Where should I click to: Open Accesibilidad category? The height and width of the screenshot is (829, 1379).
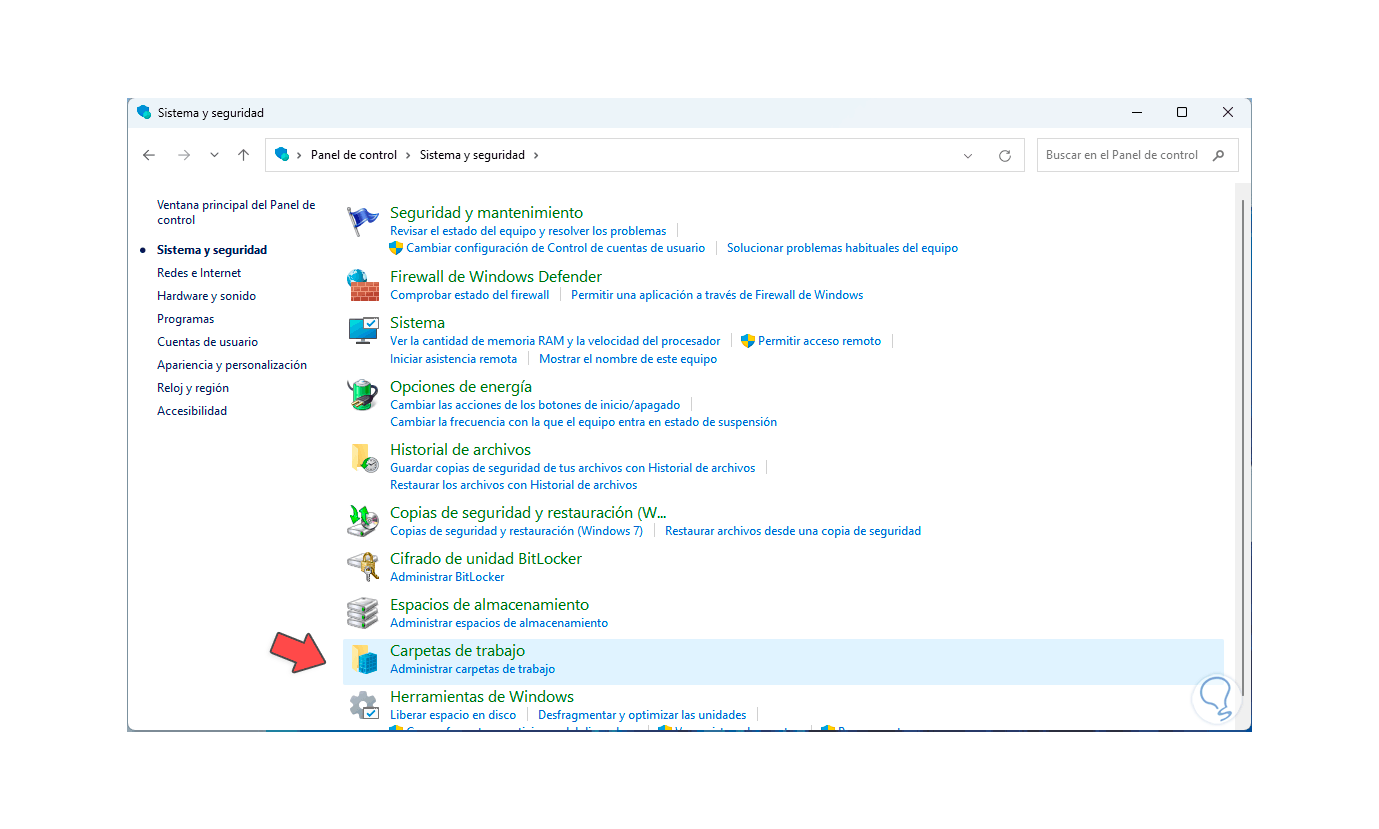[x=192, y=411]
